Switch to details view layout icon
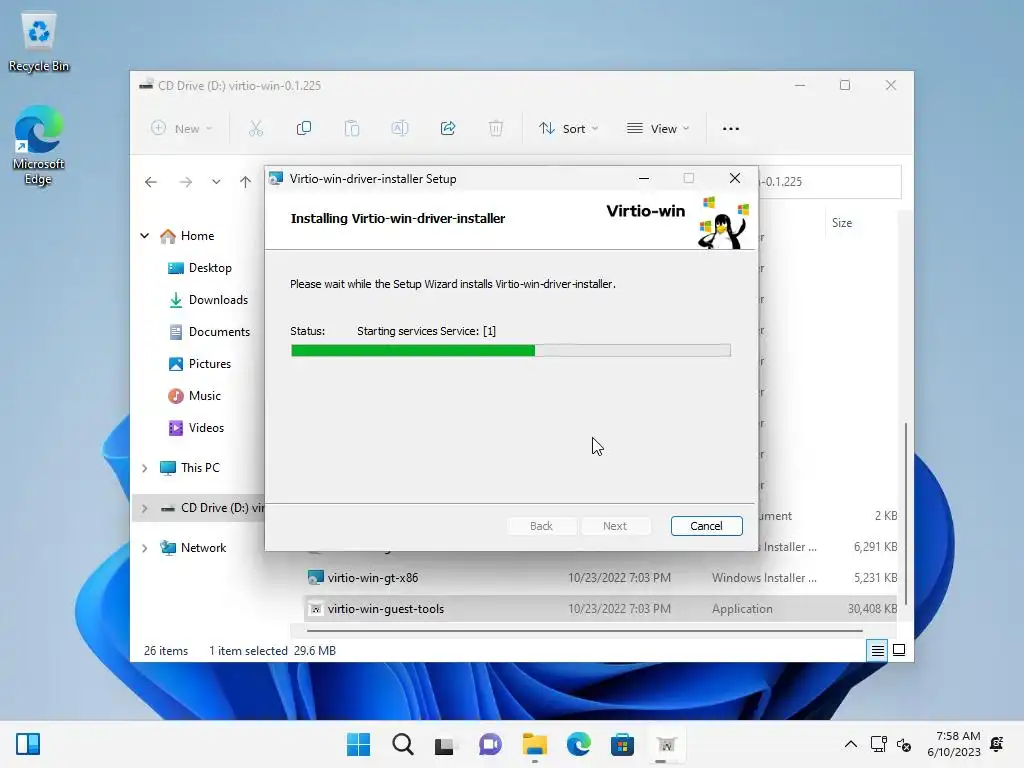The image size is (1024, 768). tap(877, 650)
